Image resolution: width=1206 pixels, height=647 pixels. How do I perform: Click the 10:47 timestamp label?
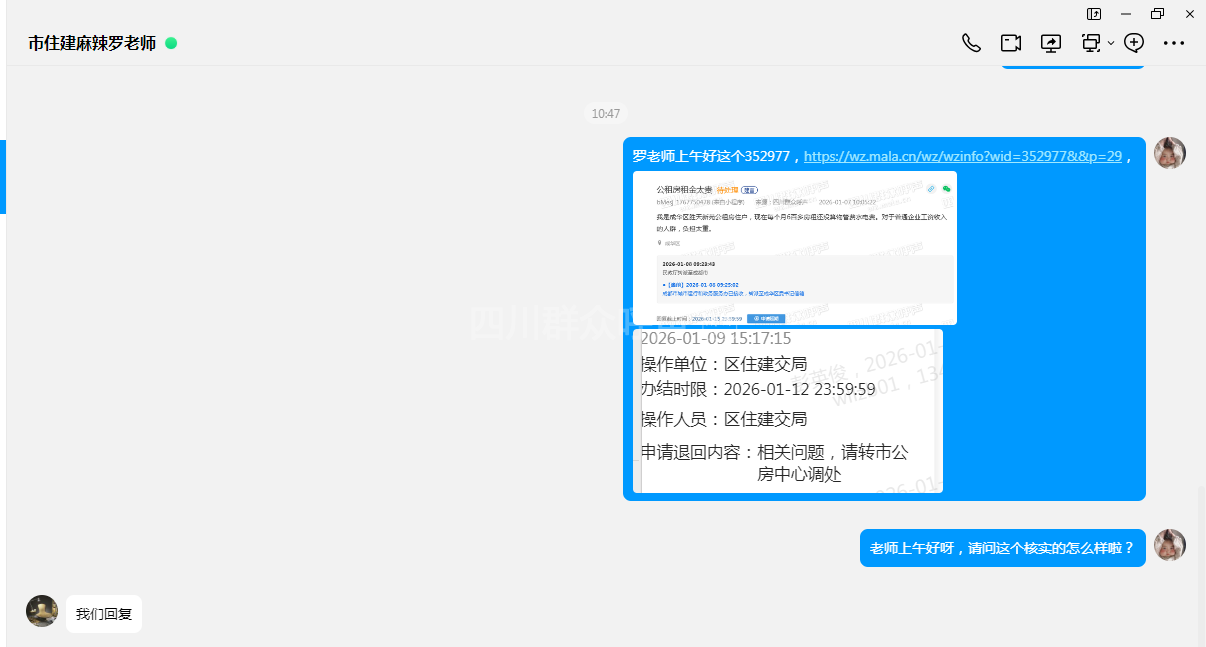605,114
